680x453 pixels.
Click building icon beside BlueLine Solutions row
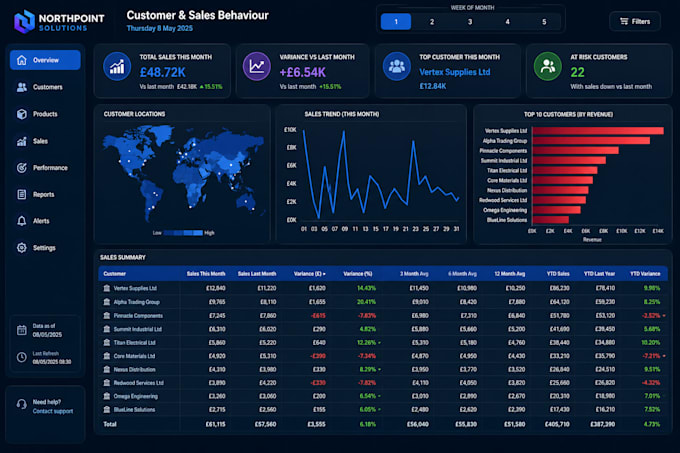point(107,410)
